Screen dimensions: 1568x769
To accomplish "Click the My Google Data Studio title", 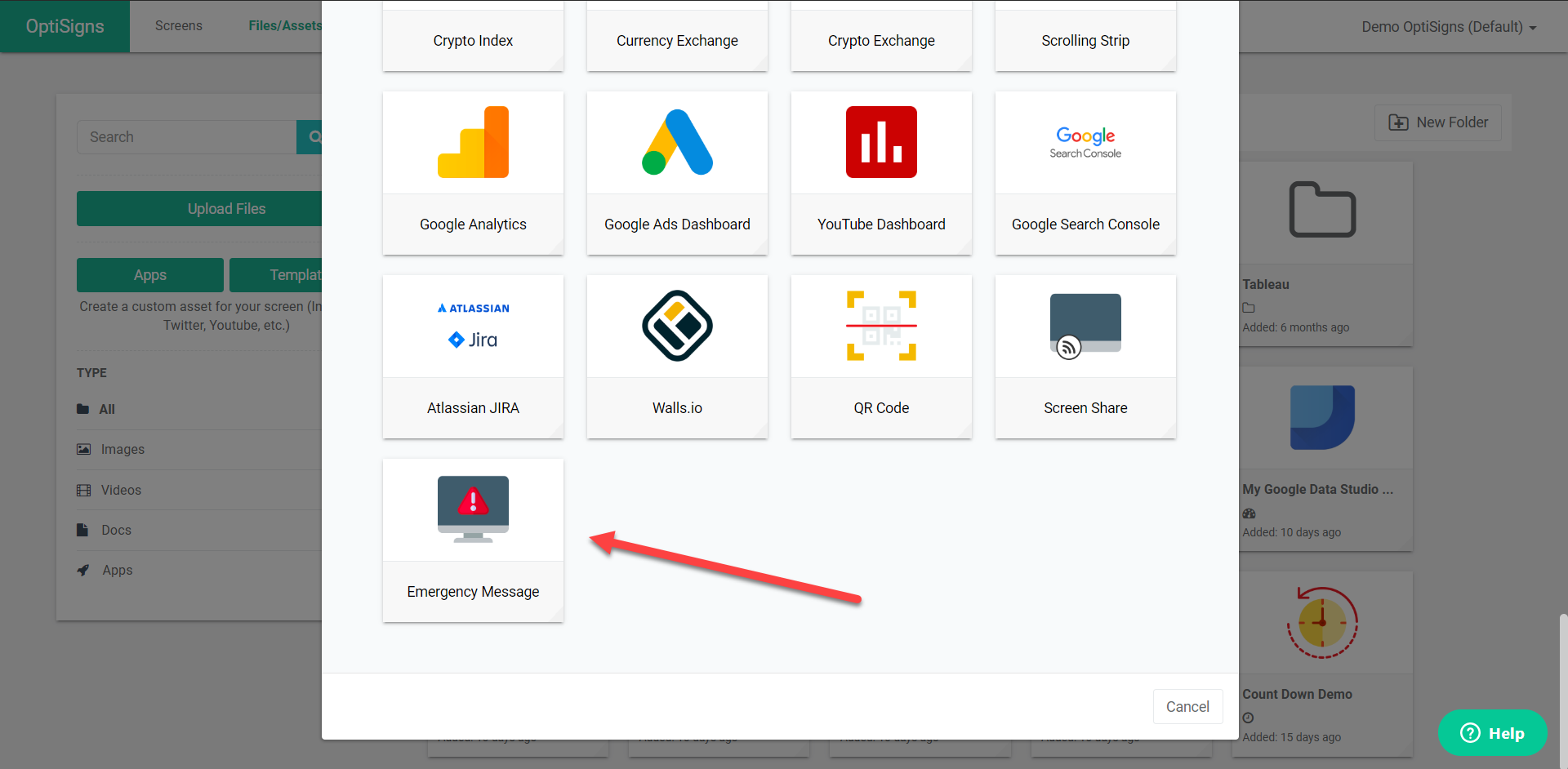I will (x=1317, y=489).
